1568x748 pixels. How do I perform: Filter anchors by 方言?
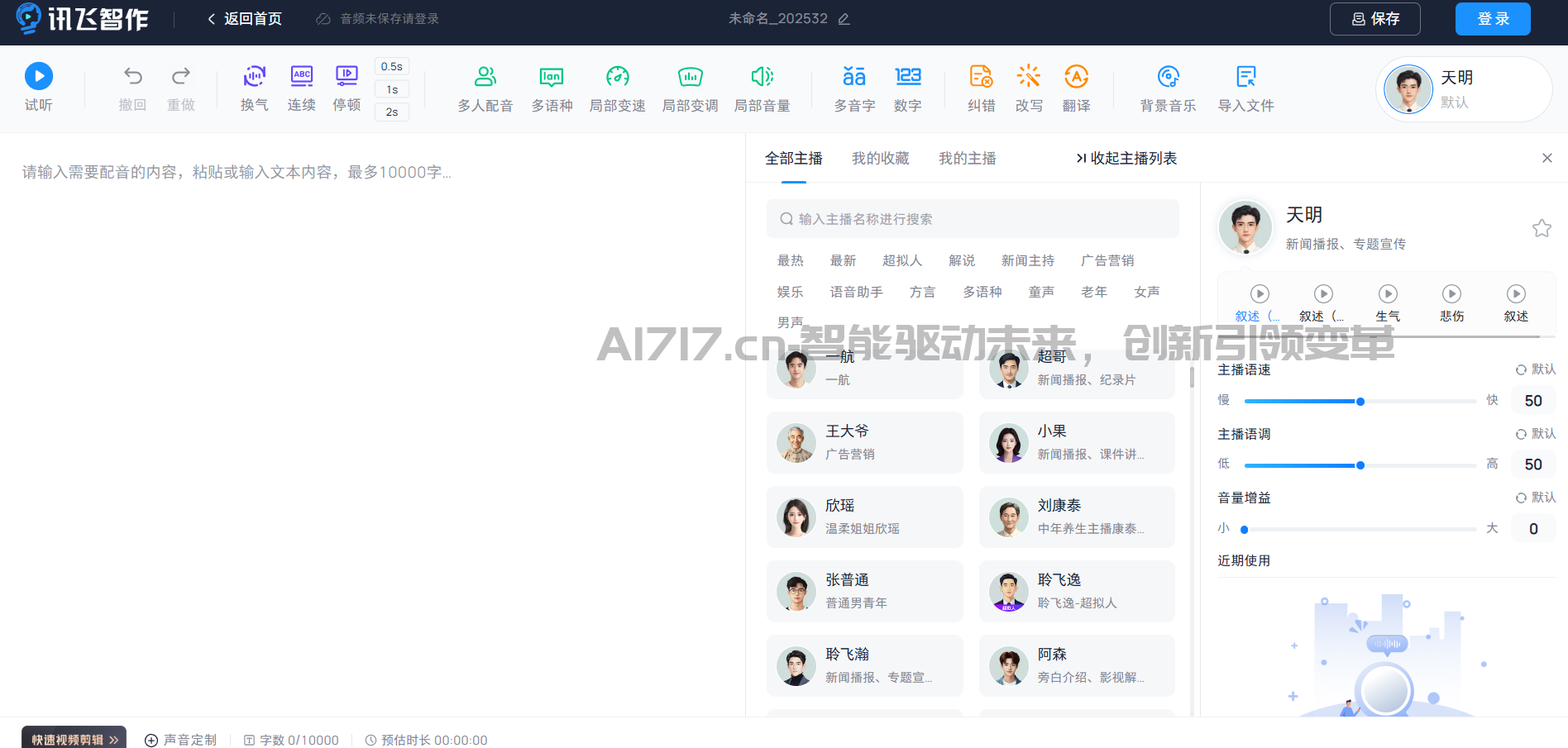pos(922,292)
